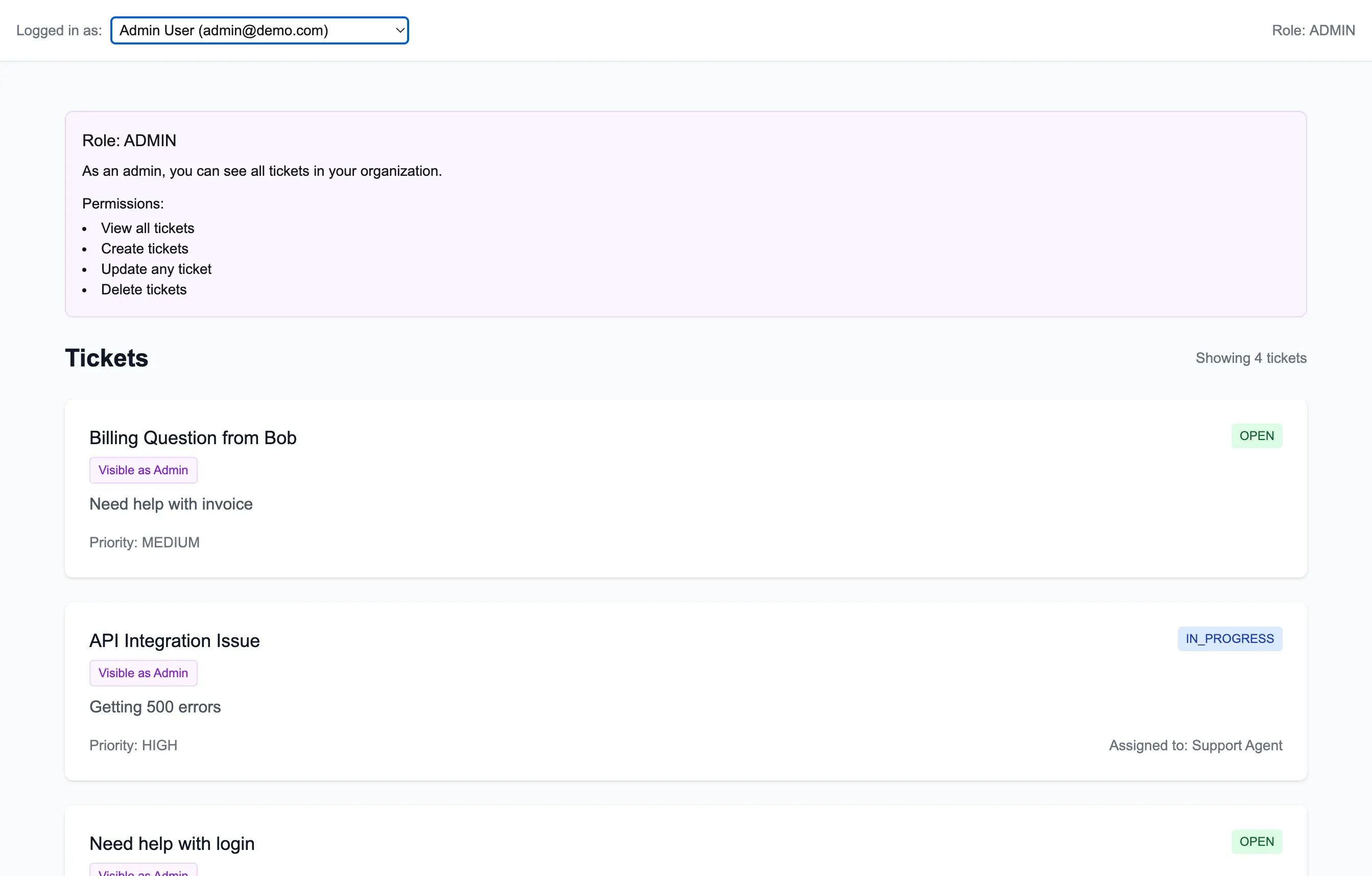Viewport: 1372px width, 876px height.
Task: Click the Priority: MEDIUM label
Action: click(x=144, y=543)
